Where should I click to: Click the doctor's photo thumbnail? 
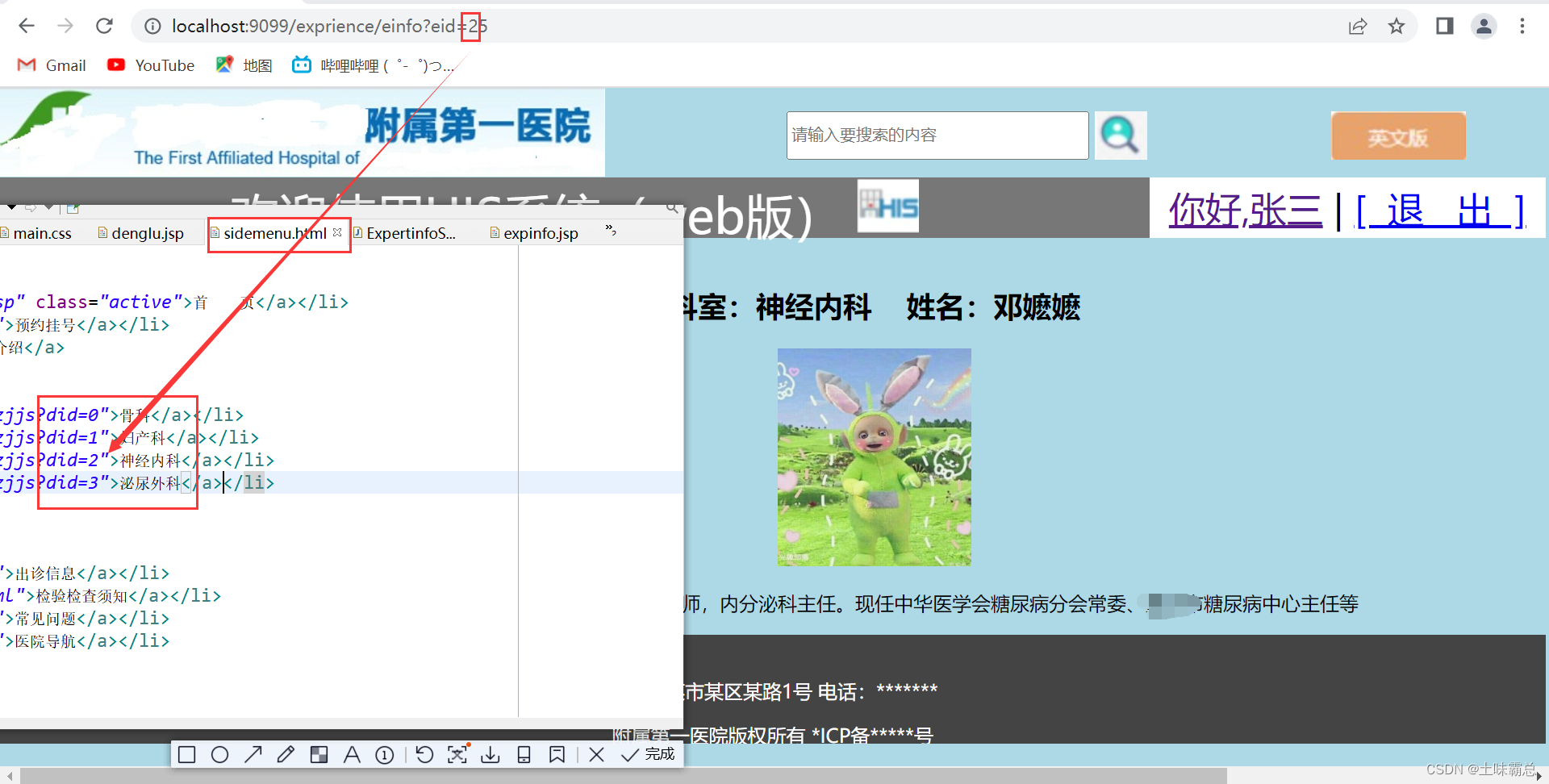click(874, 457)
